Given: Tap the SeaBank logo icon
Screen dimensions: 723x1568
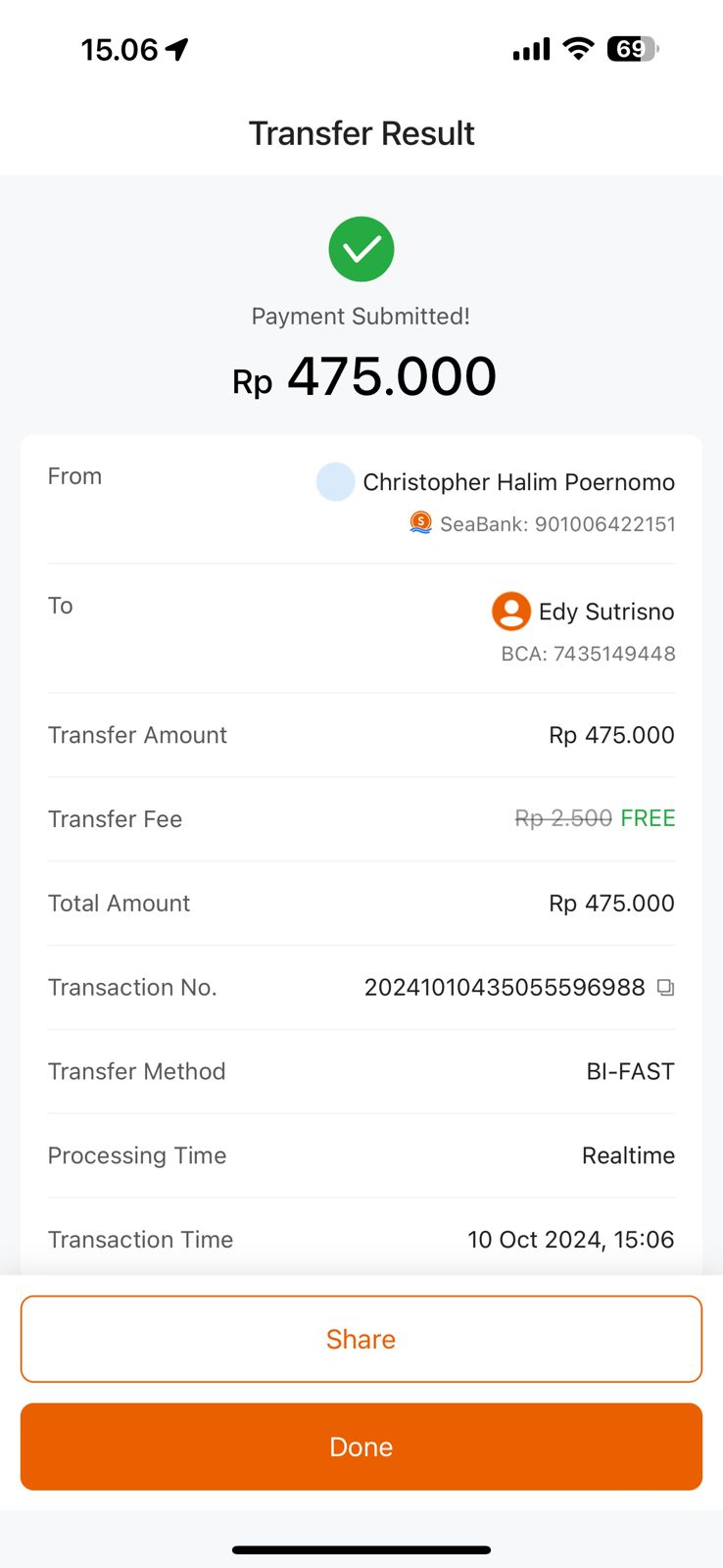Looking at the screenshot, I should click(x=420, y=523).
